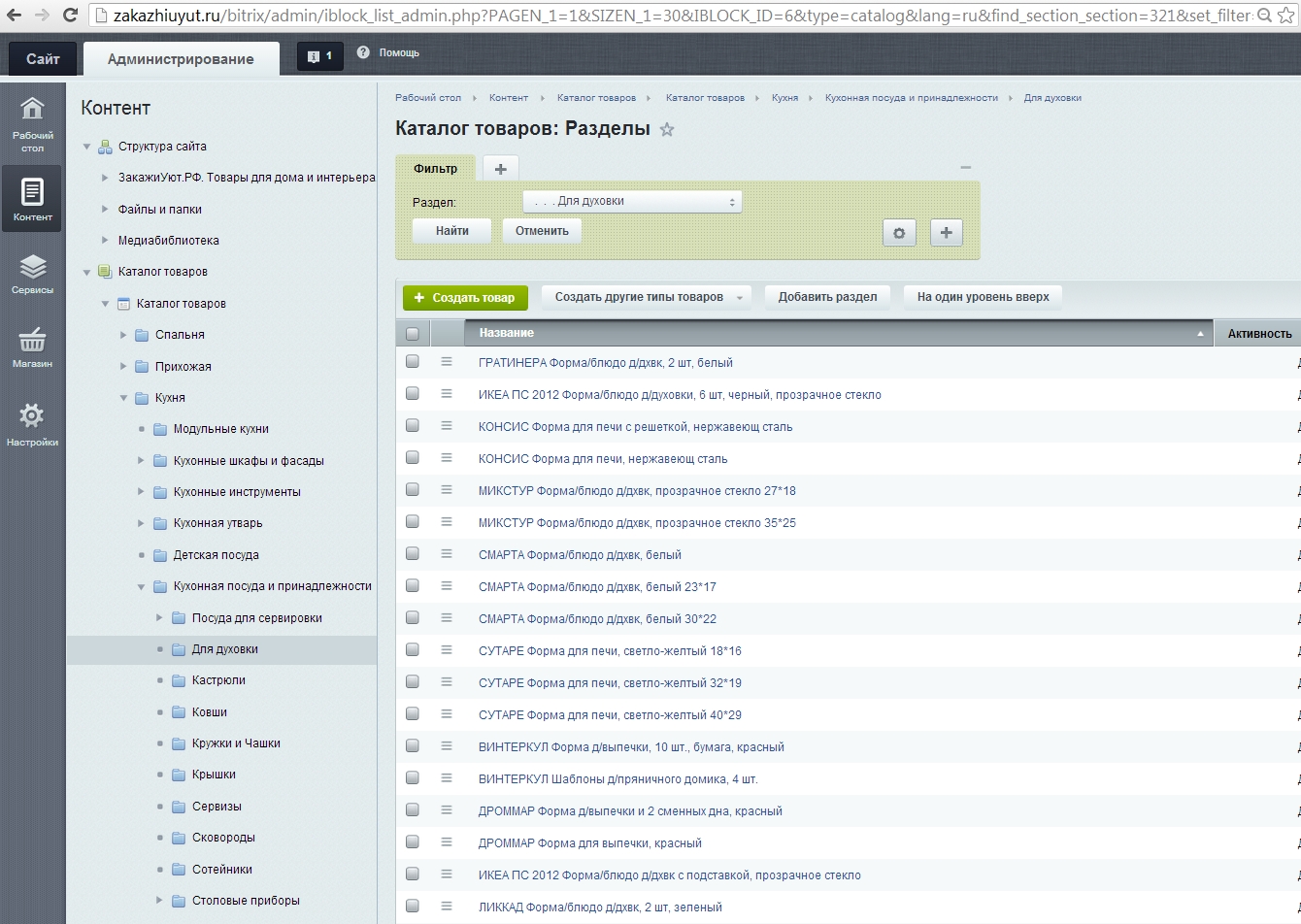Open the СМАРТА Форма/блюдо д/дхвк, белый link
Screen dimensions: 1301x924
[580, 555]
